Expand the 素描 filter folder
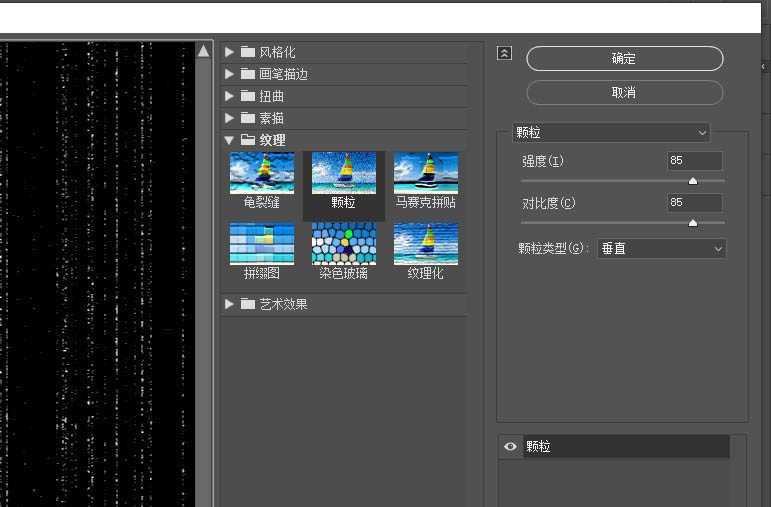The image size is (771, 507). pos(229,118)
